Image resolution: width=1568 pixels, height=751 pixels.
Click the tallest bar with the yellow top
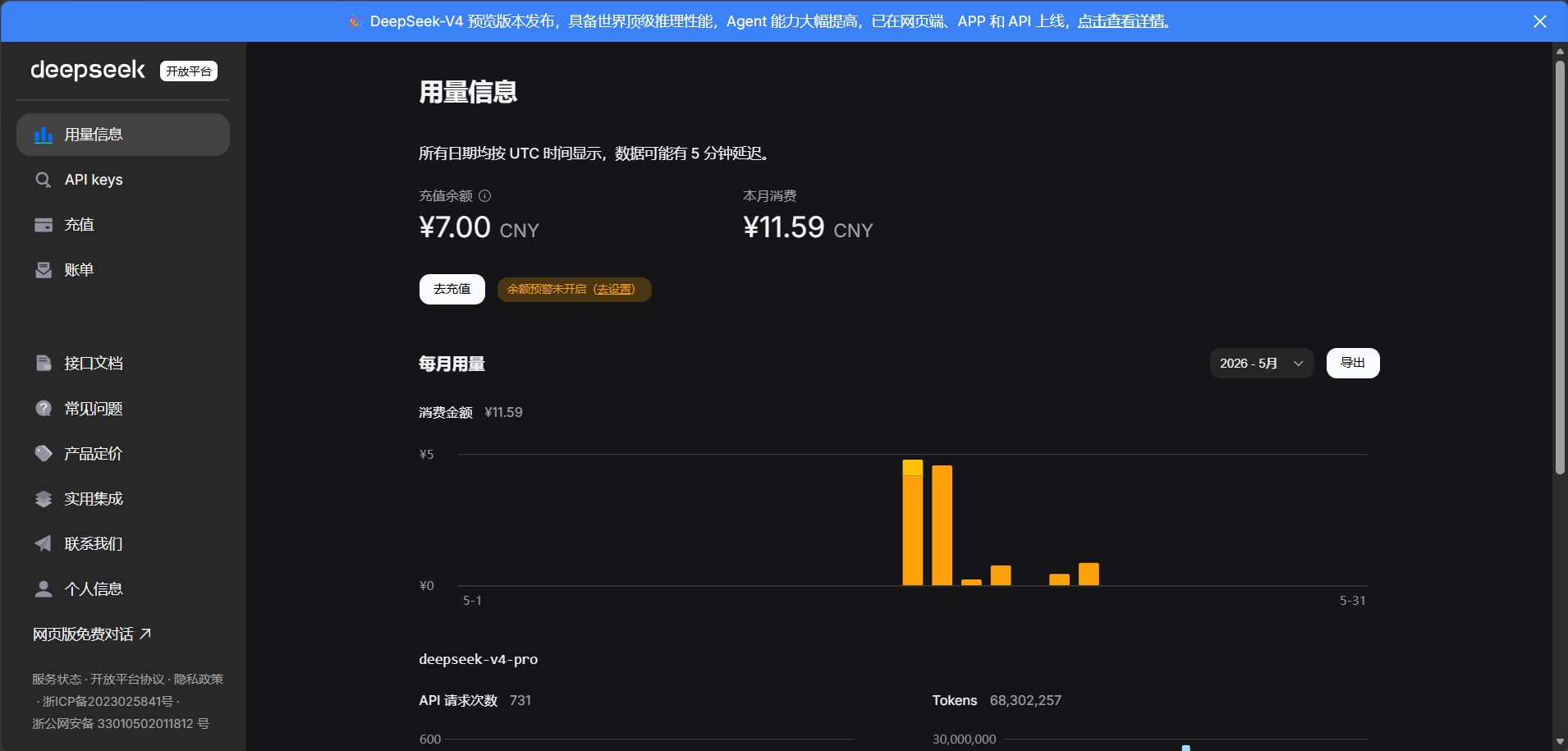(x=913, y=522)
